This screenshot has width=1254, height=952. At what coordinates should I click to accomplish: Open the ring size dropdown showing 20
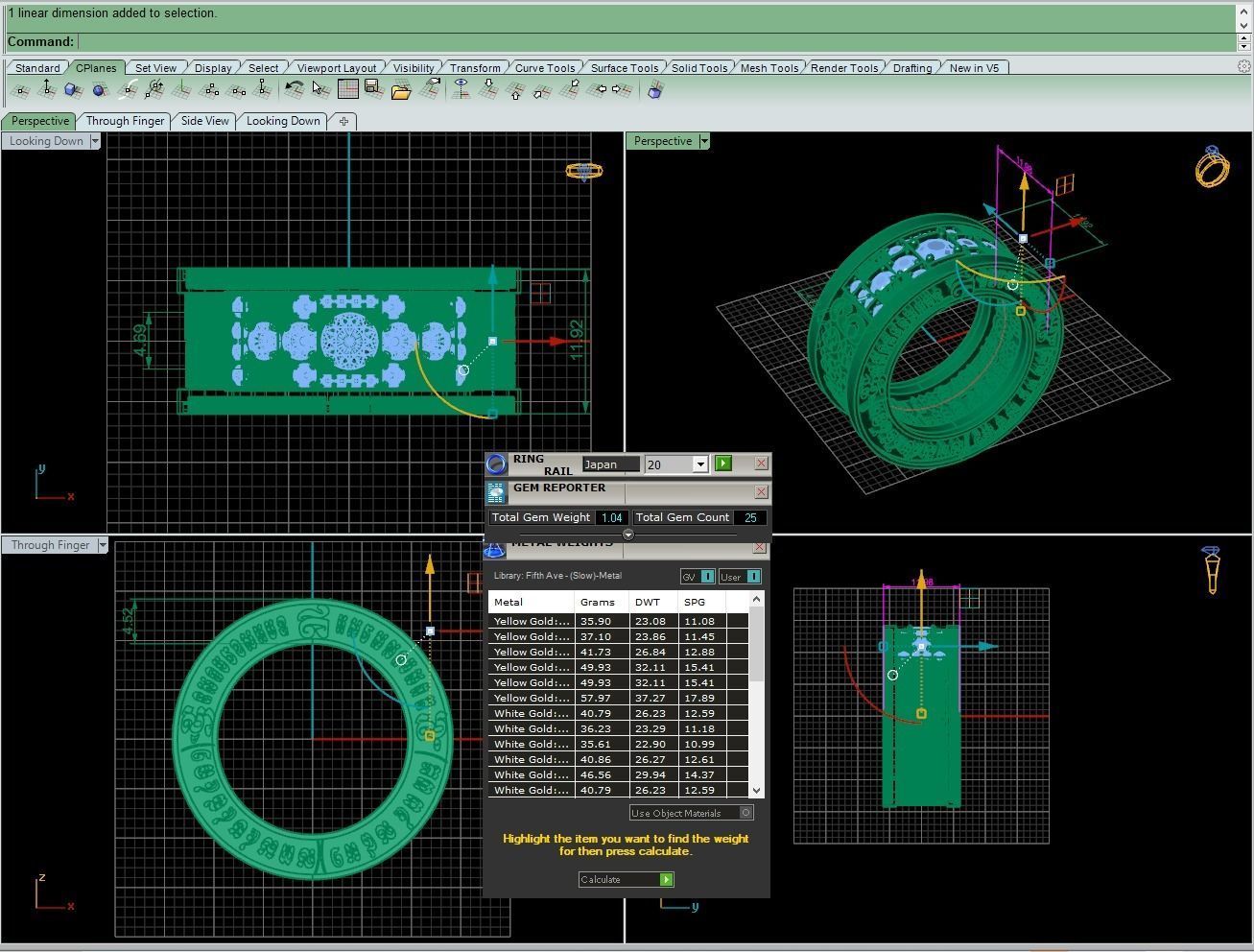coord(700,464)
